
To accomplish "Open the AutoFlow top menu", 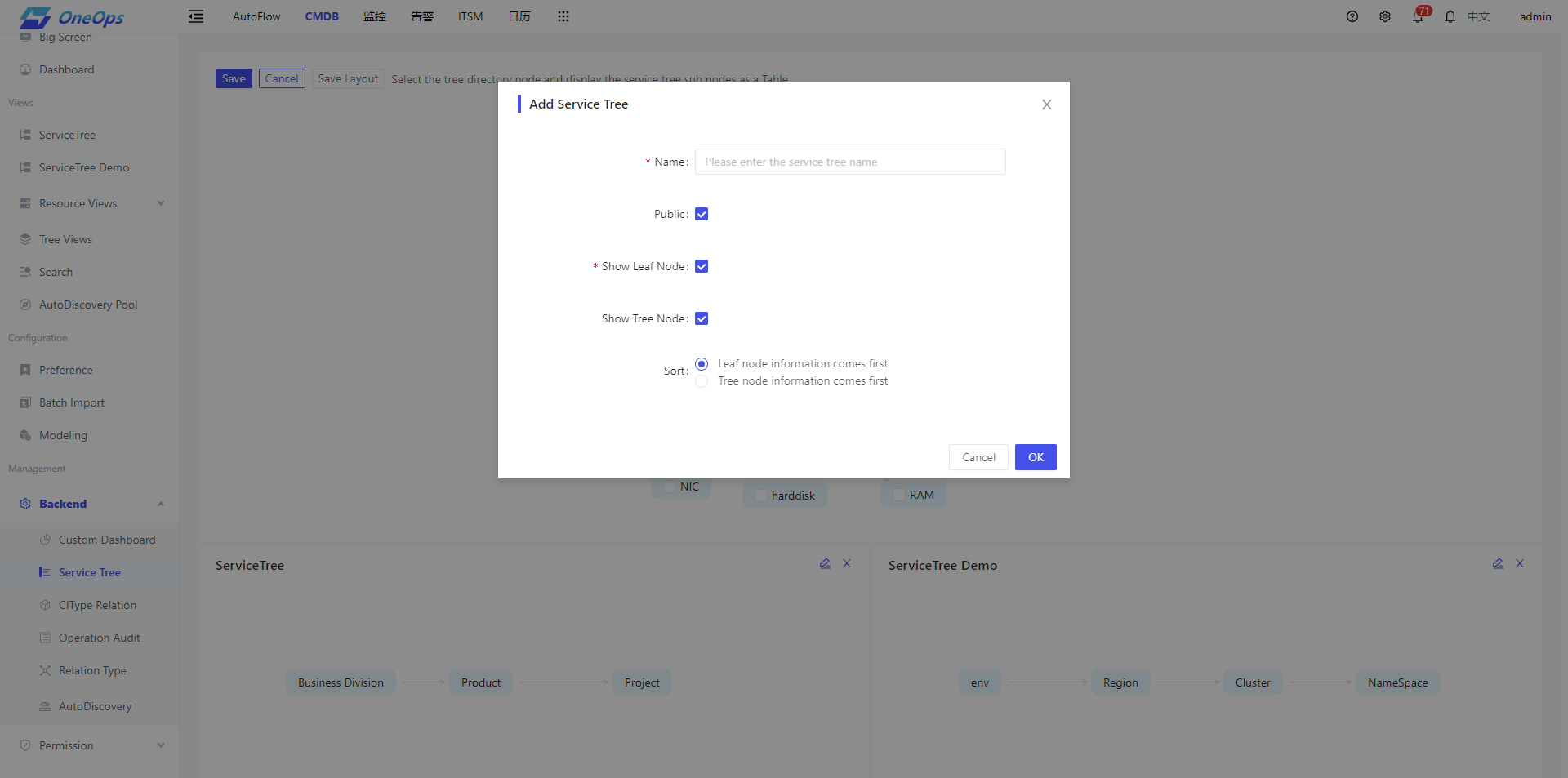I will [256, 16].
